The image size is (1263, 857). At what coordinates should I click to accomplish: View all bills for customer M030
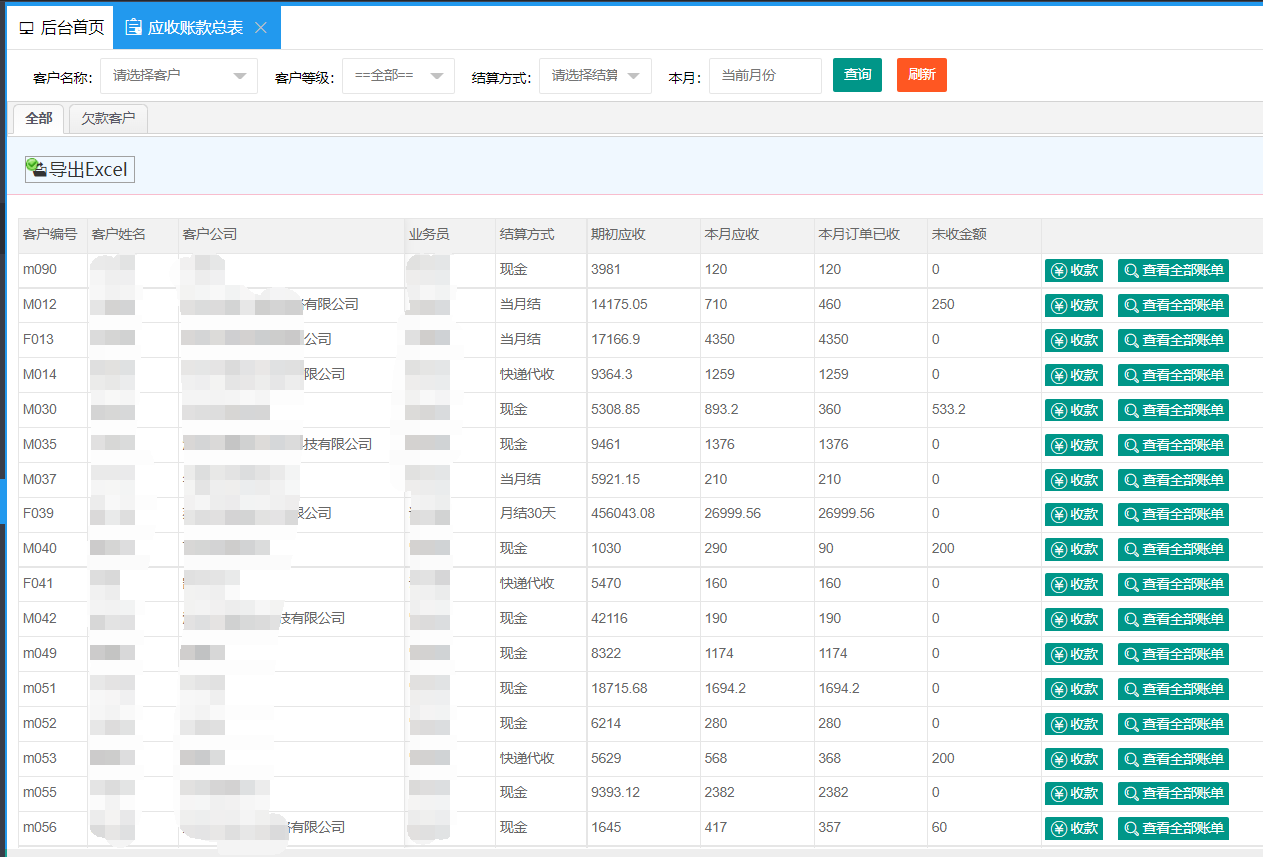coord(1173,410)
